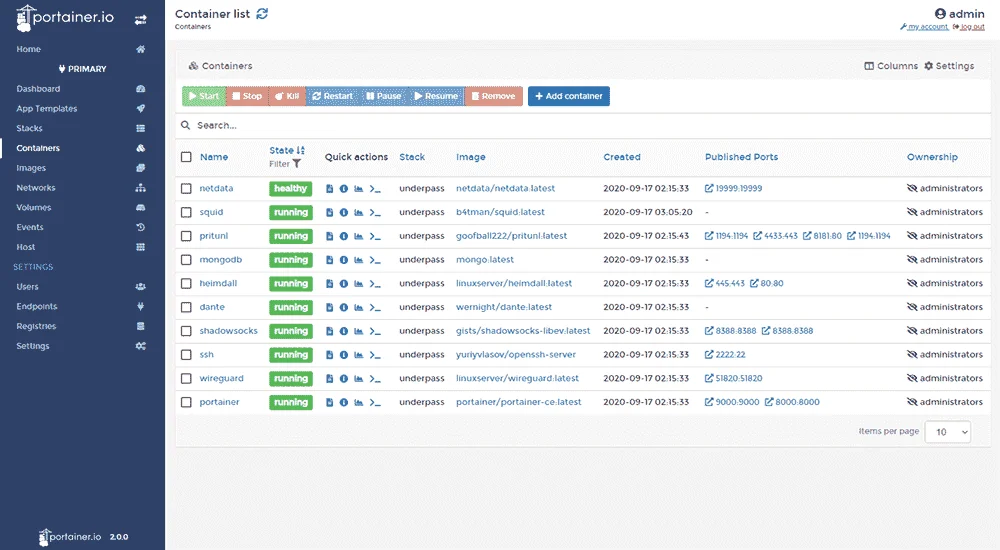Open logs icon for wireguard container
1000x550 pixels.
click(330, 379)
